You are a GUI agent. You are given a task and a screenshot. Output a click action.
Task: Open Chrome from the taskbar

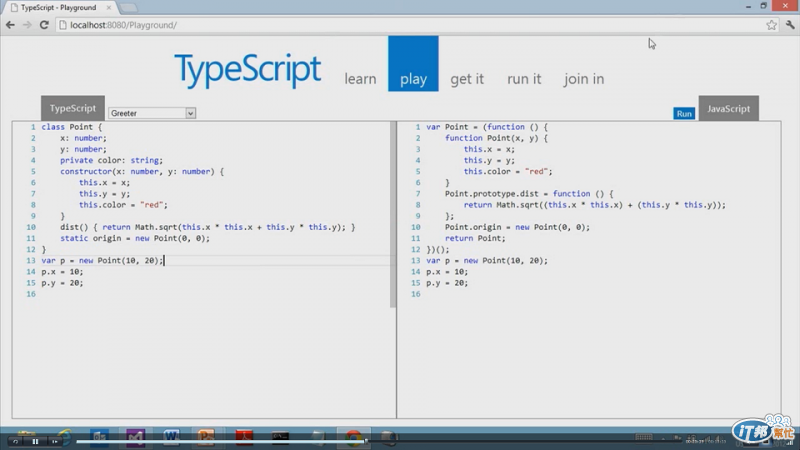pyautogui.click(x=353, y=438)
